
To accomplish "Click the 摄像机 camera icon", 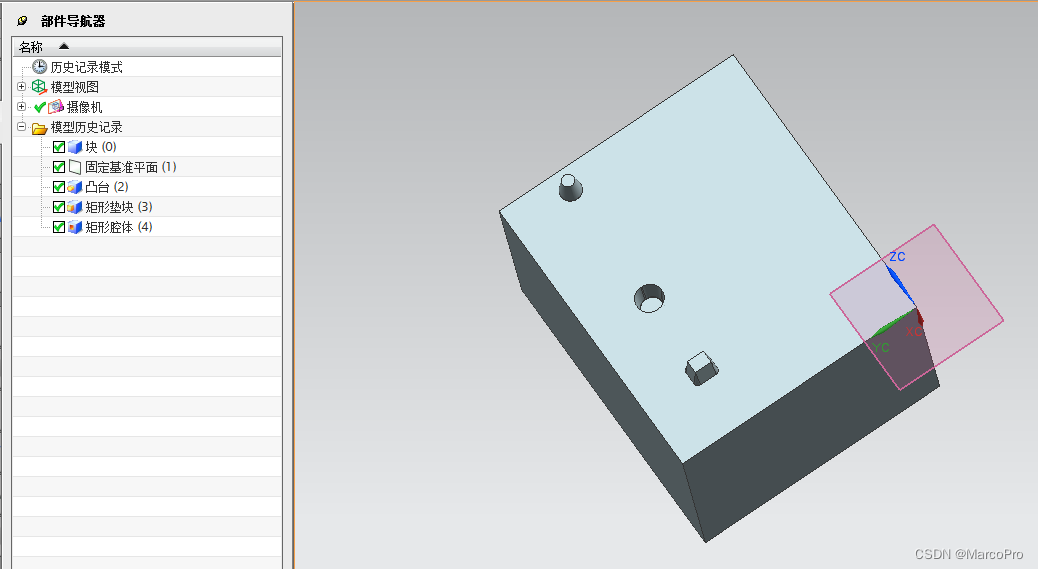I will click(x=56, y=107).
